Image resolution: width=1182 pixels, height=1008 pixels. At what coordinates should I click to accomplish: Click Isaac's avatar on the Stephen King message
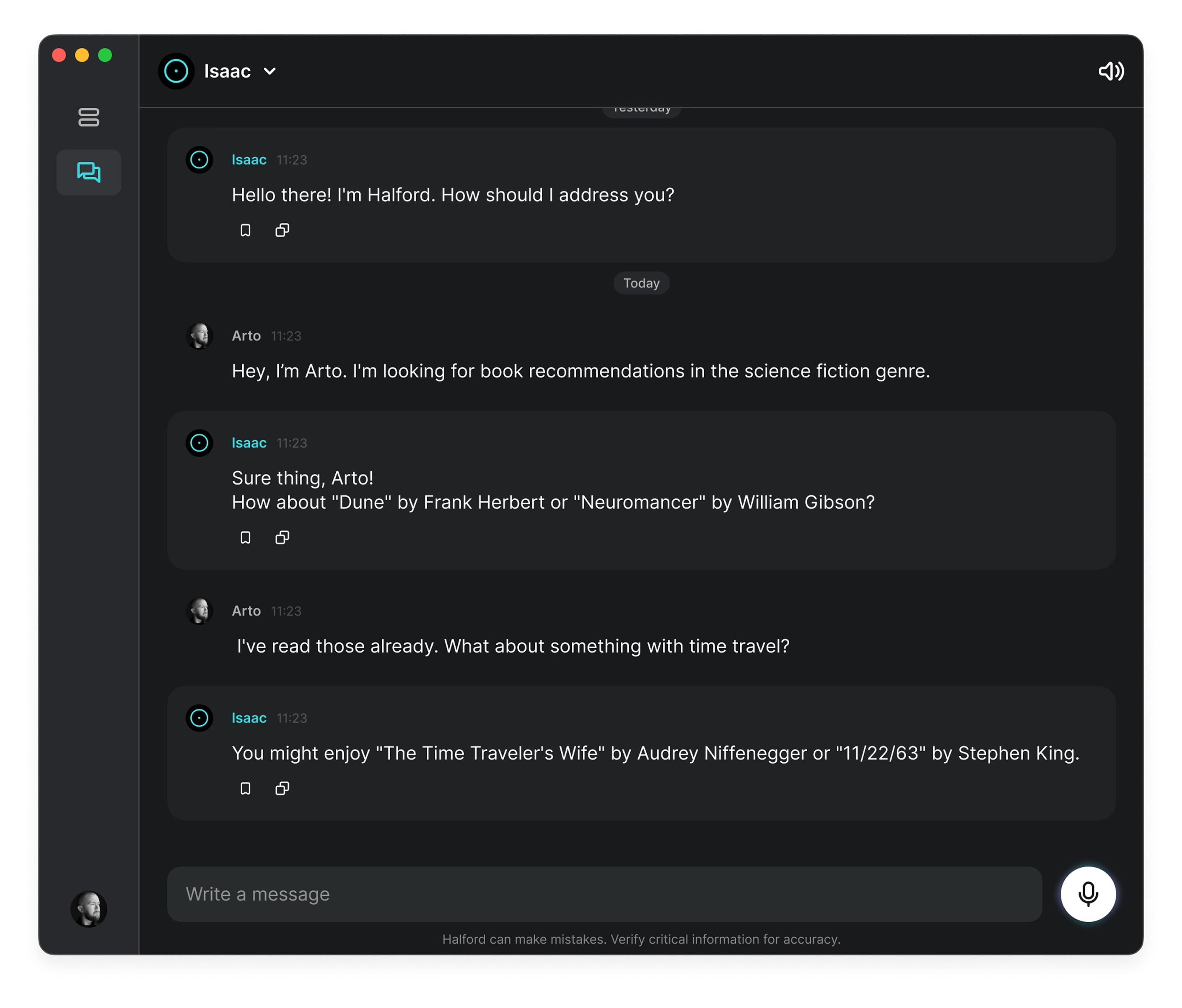[199, 718]
